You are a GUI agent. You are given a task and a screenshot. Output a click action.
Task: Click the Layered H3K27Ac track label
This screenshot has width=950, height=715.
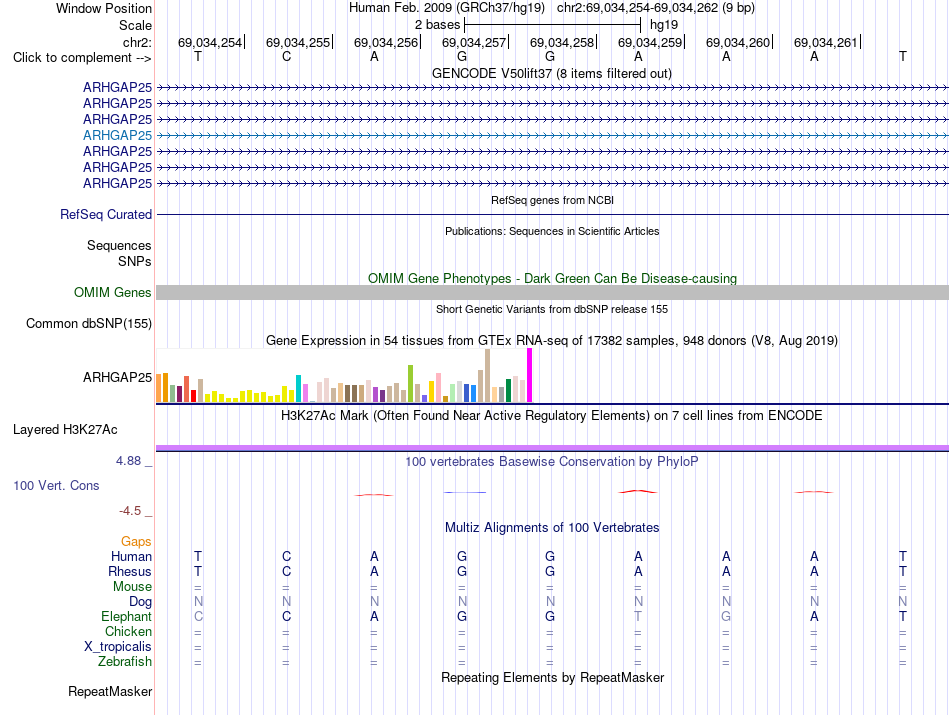pos(65,430)
